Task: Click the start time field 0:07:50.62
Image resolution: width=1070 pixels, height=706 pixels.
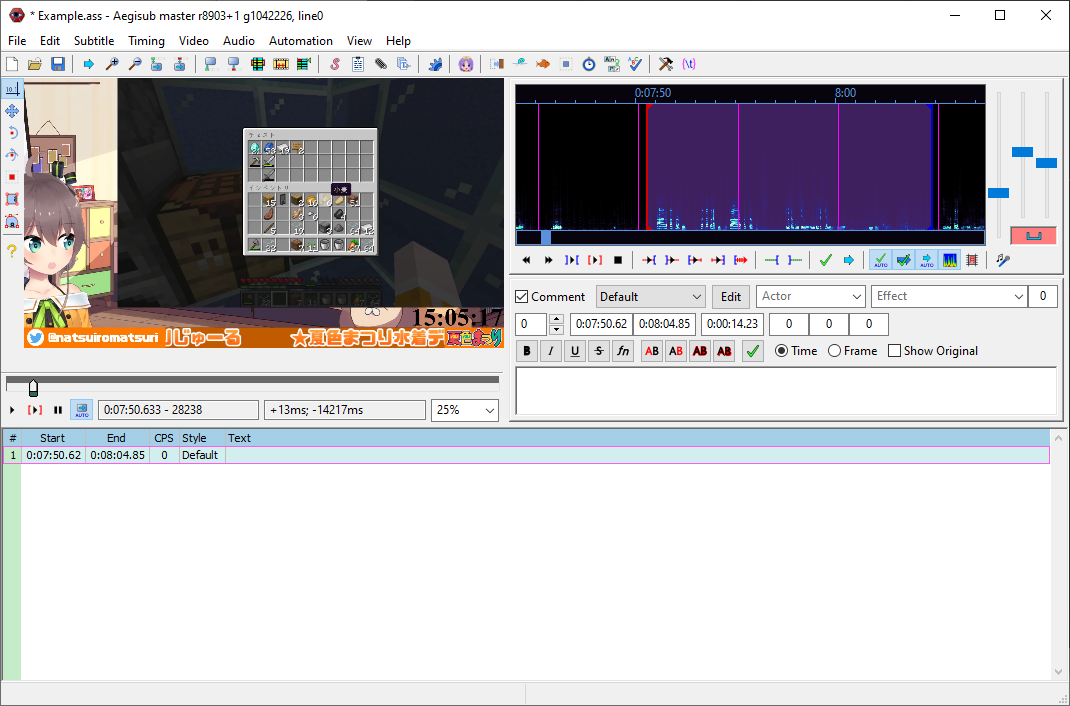Action: point(601,324)
